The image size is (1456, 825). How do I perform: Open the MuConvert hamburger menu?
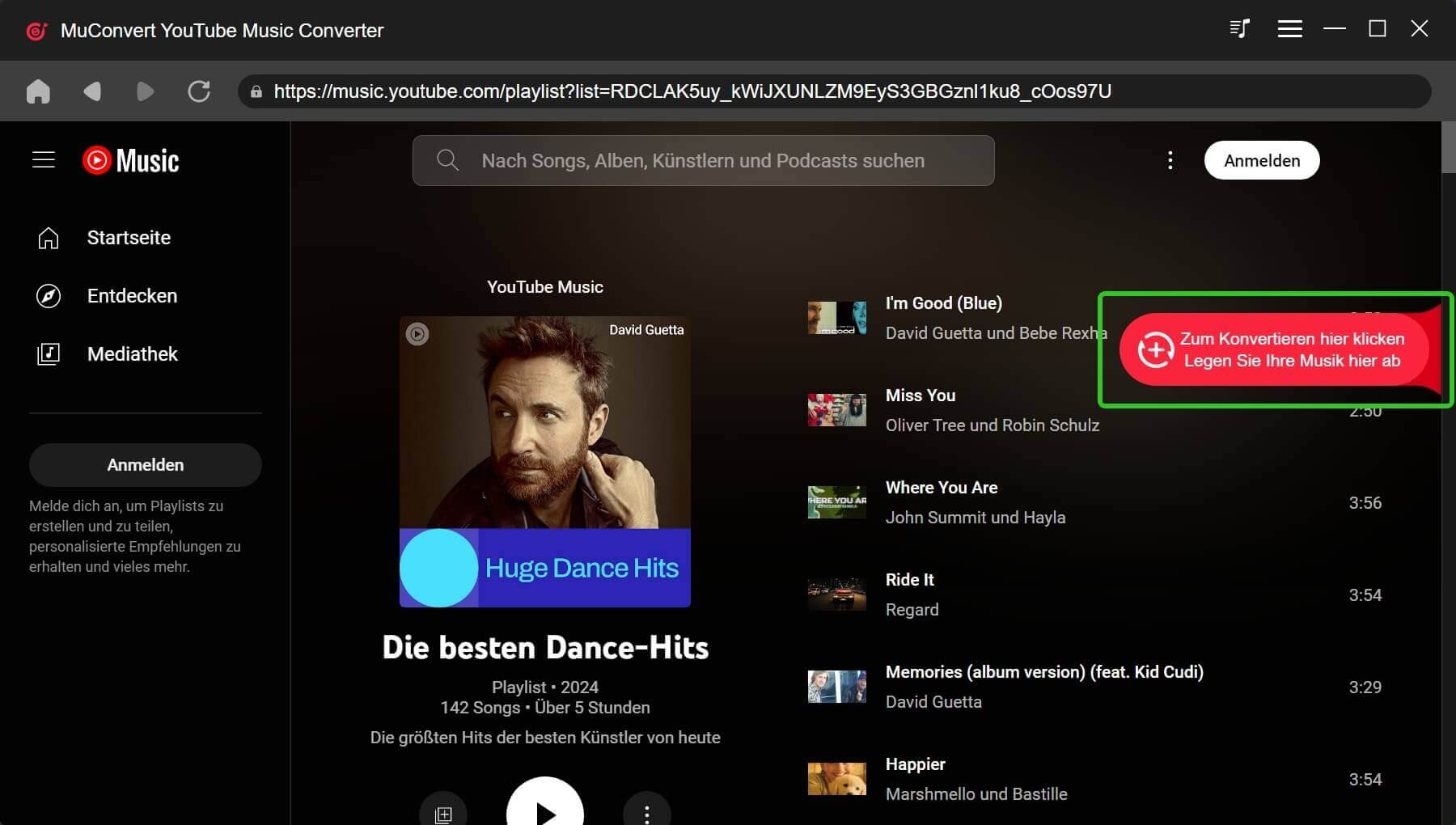(x=1289, y=29)
